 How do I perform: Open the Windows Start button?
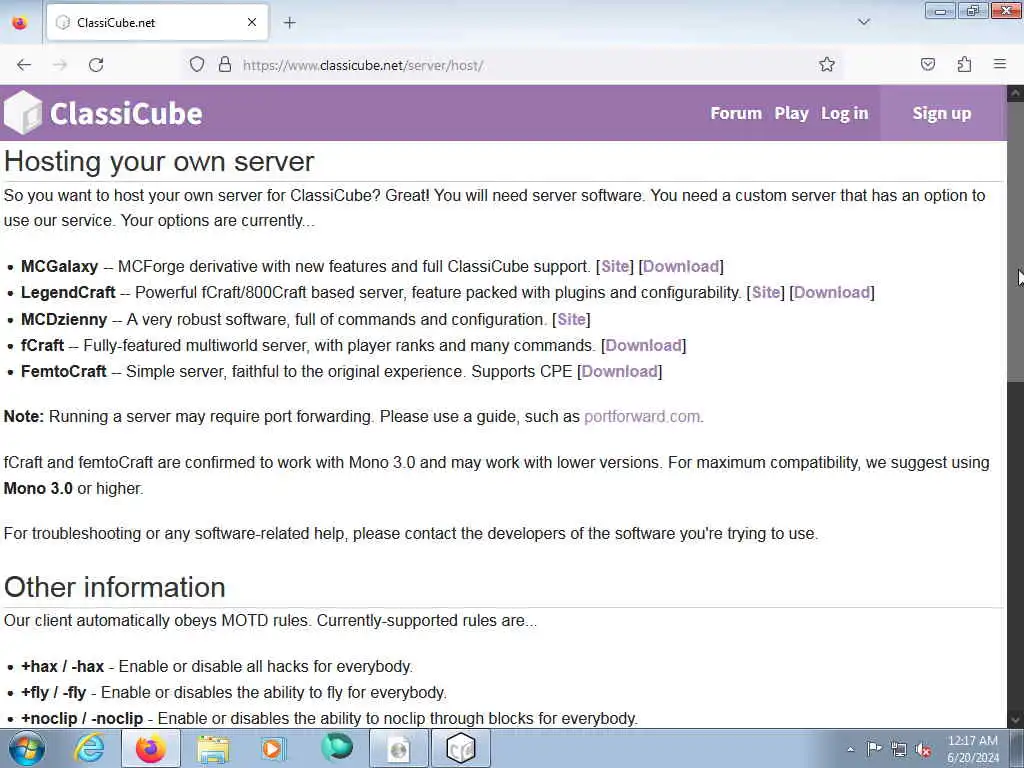26,748
